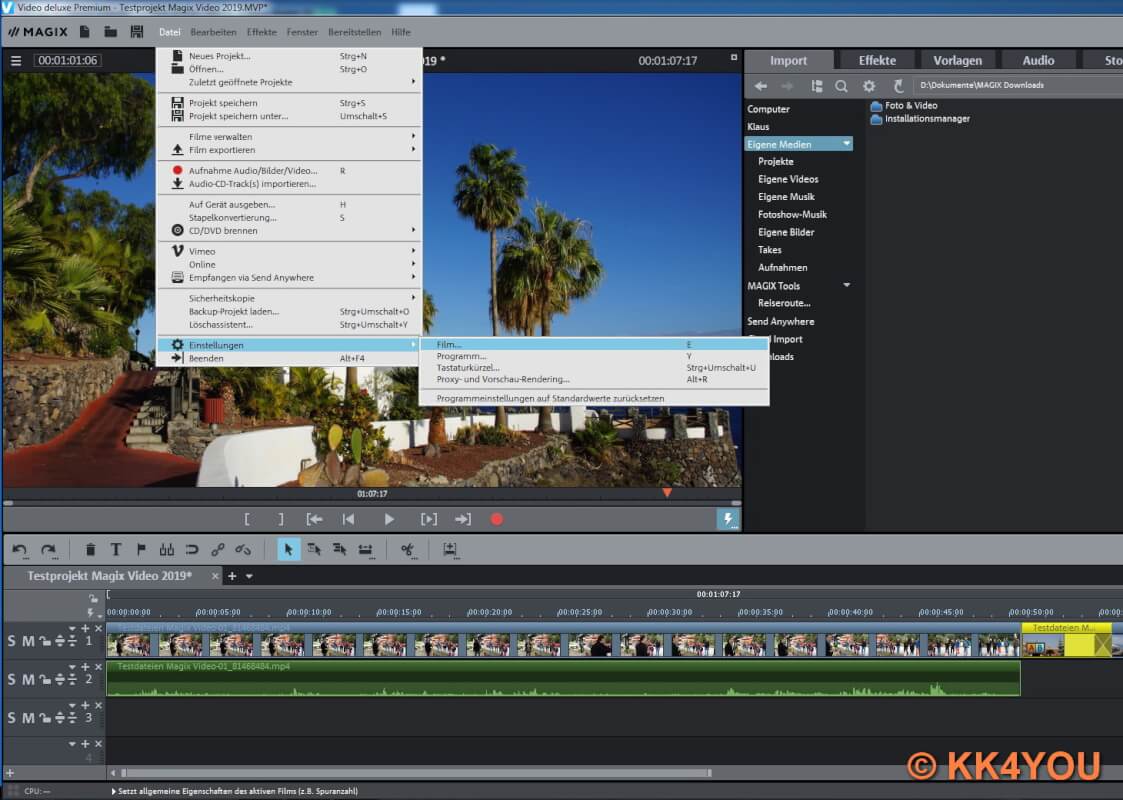The height and width of the screenshot is (800, 1123).
Task: Click the orange playhead marker on preview scrubber
Action: 667,492
